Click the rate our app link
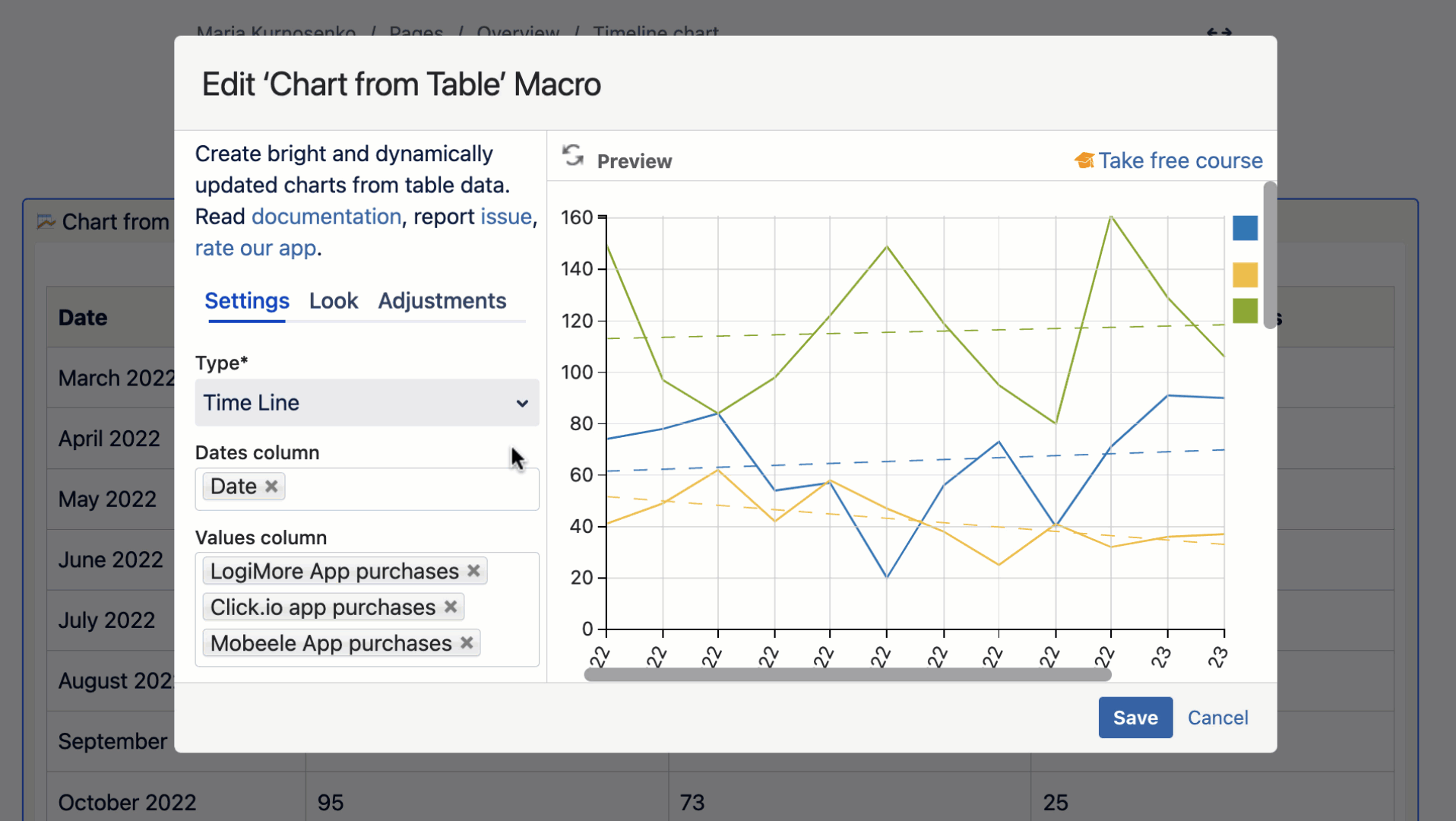The width and height of the screenshot is (1456, 821). pos(255,248)
